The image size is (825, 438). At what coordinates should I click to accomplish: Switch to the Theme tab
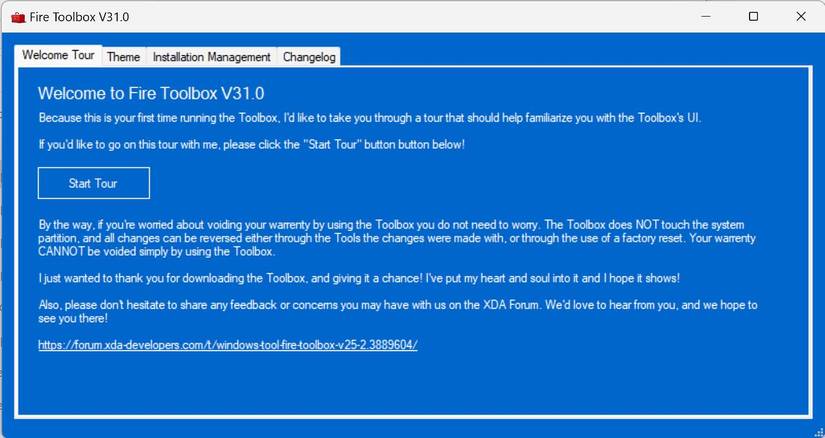[x=124, y=57]
